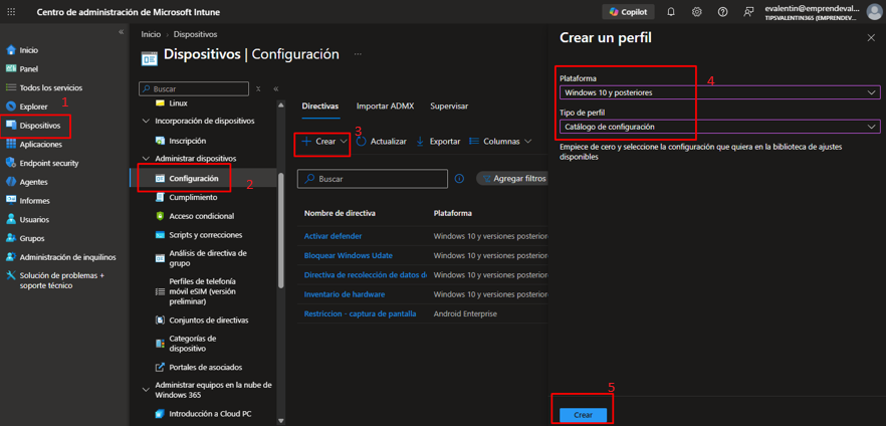Screen dimensions: 886x426
Task: Open the notifications bell icon
Action: [x=671, y=12]
